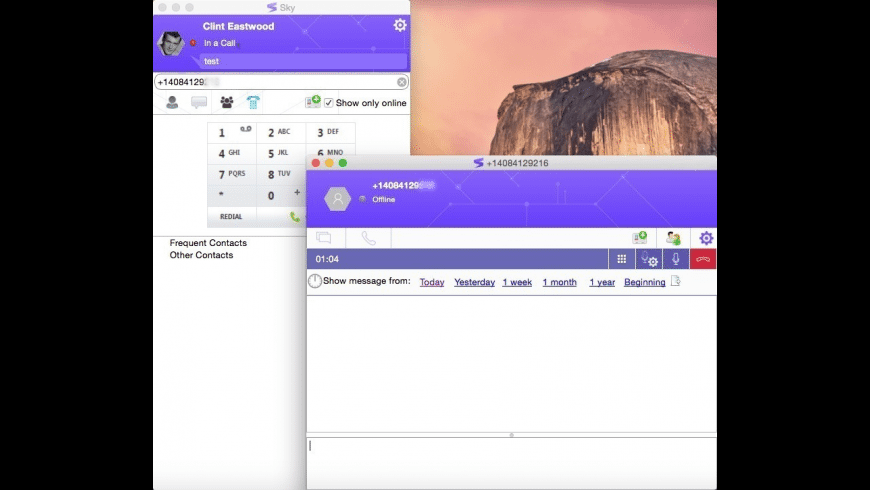870x490 pixels.
Task: Click the clock history icon
Action: click(x=315, y=281)
